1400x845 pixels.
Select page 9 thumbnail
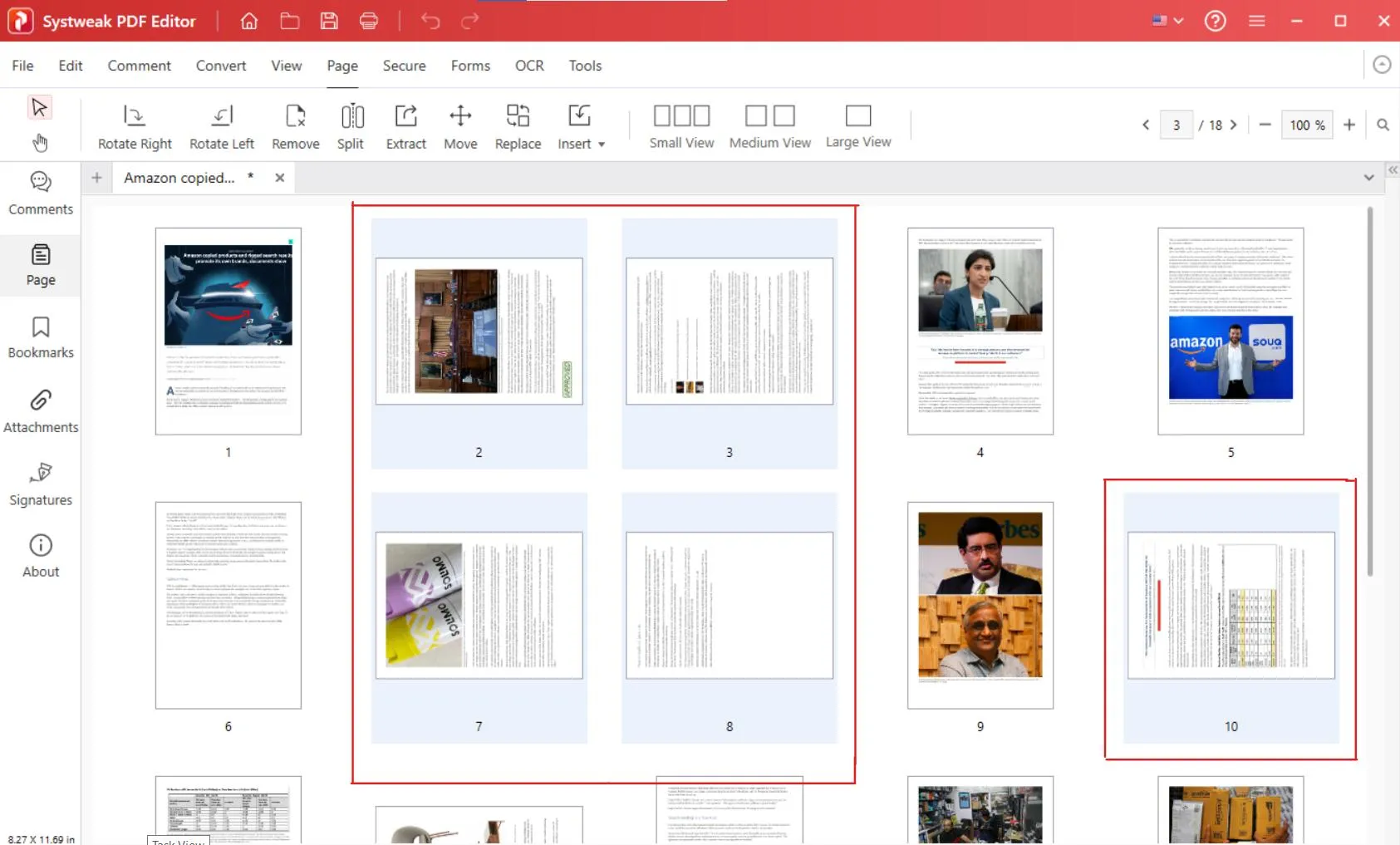(x=980, y=605)
